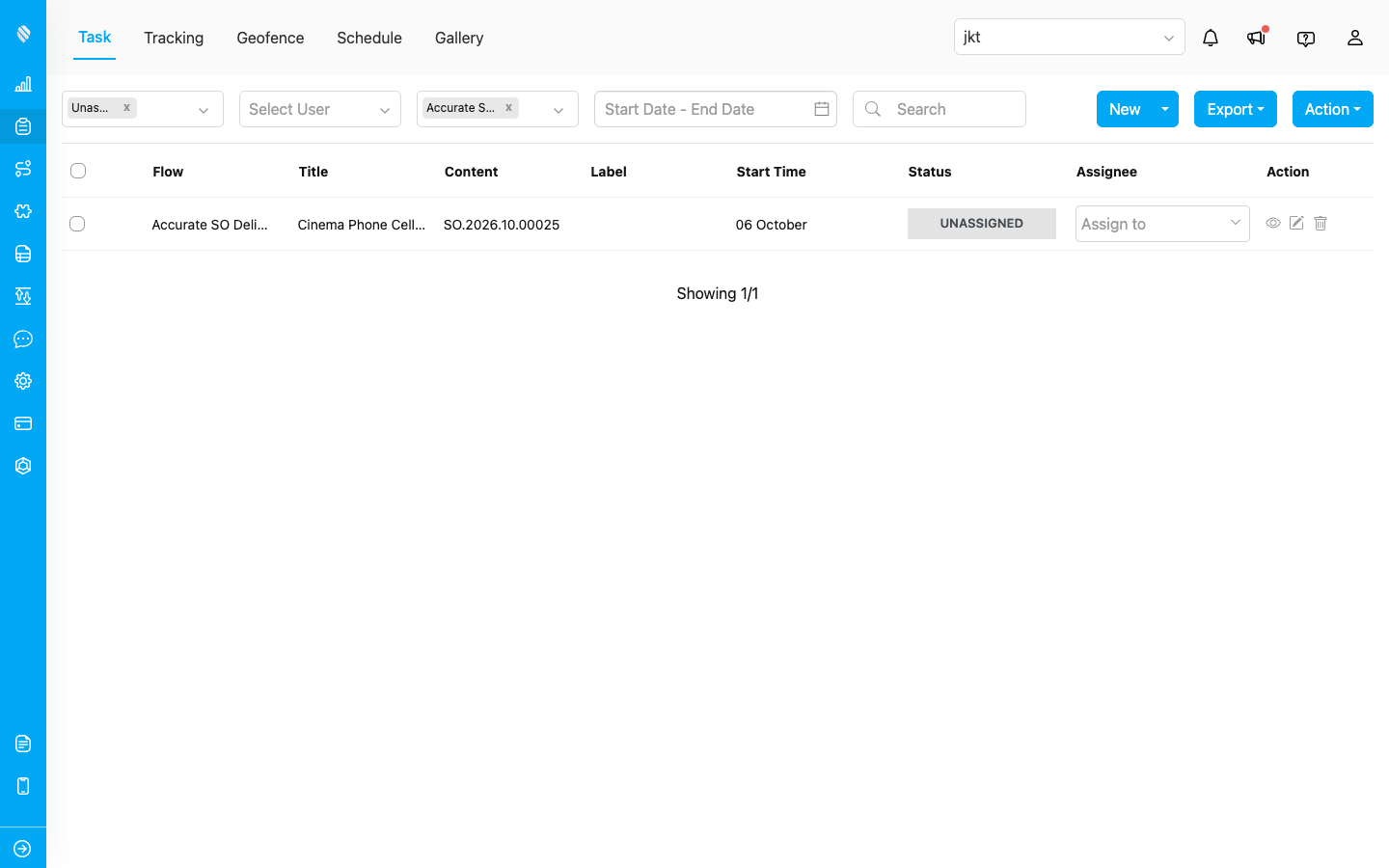The image size is (1389, 868).
Task: Open the flow route sidebar icon
Action: (23, 169)
